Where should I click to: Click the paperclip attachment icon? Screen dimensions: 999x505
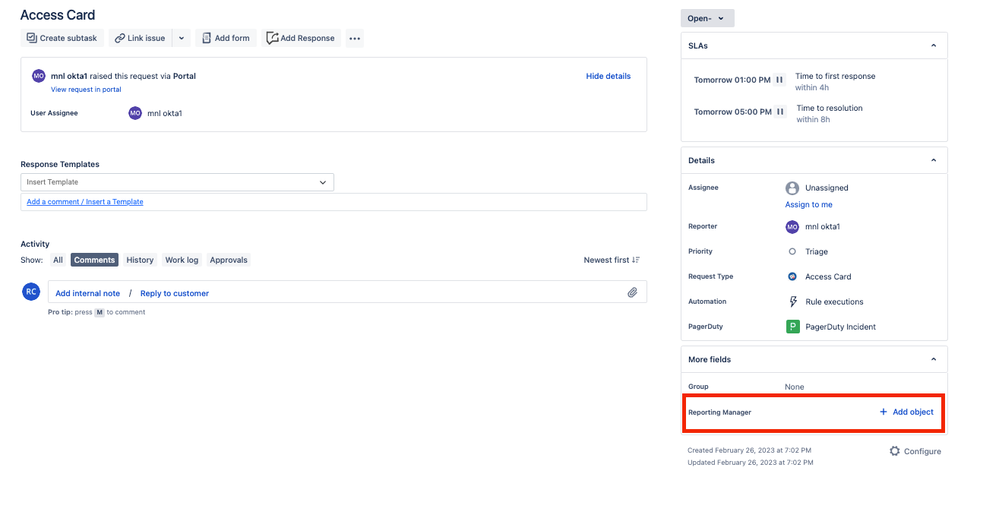click(632, 293)
